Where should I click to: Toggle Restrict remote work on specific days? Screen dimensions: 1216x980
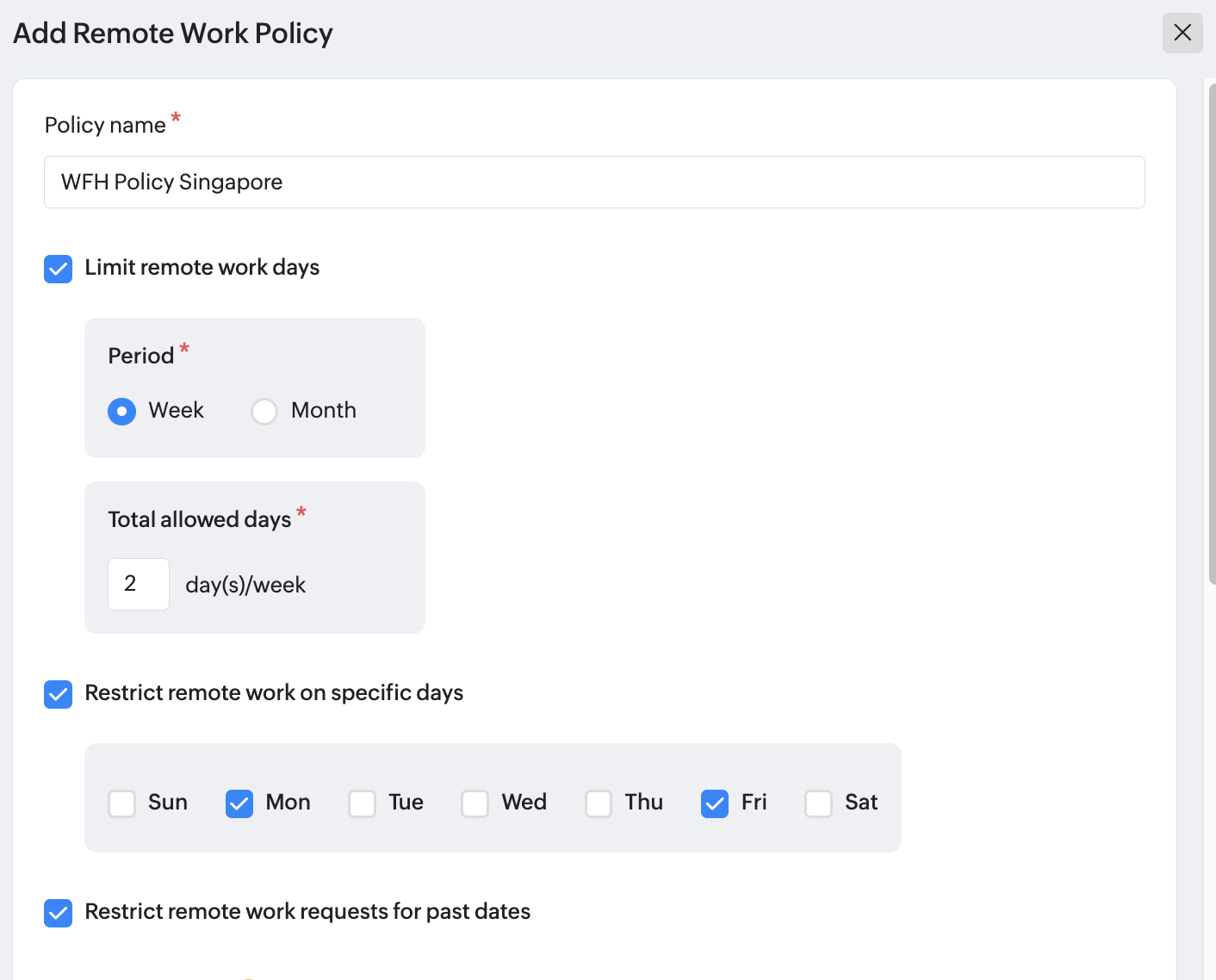point(59,694)
